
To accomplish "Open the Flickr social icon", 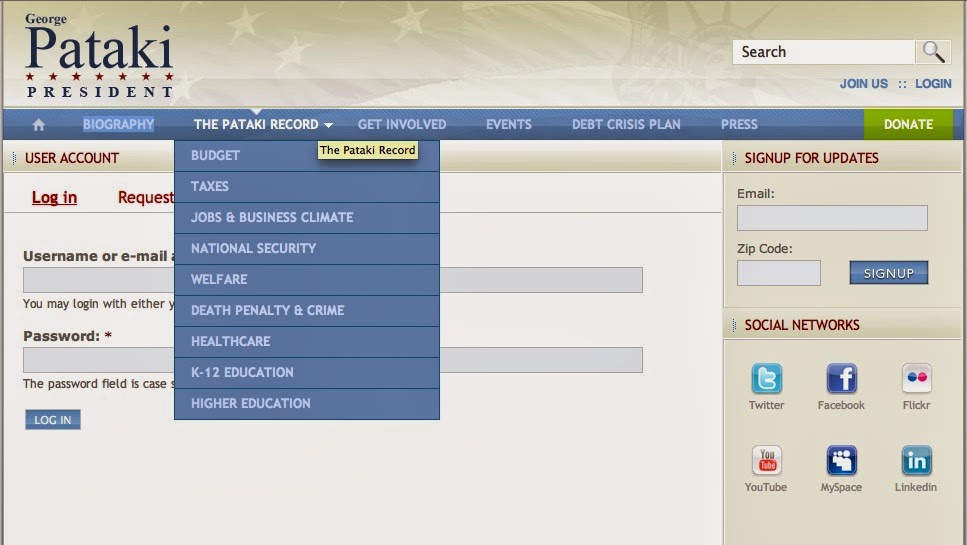I will [x=916, y=378].
